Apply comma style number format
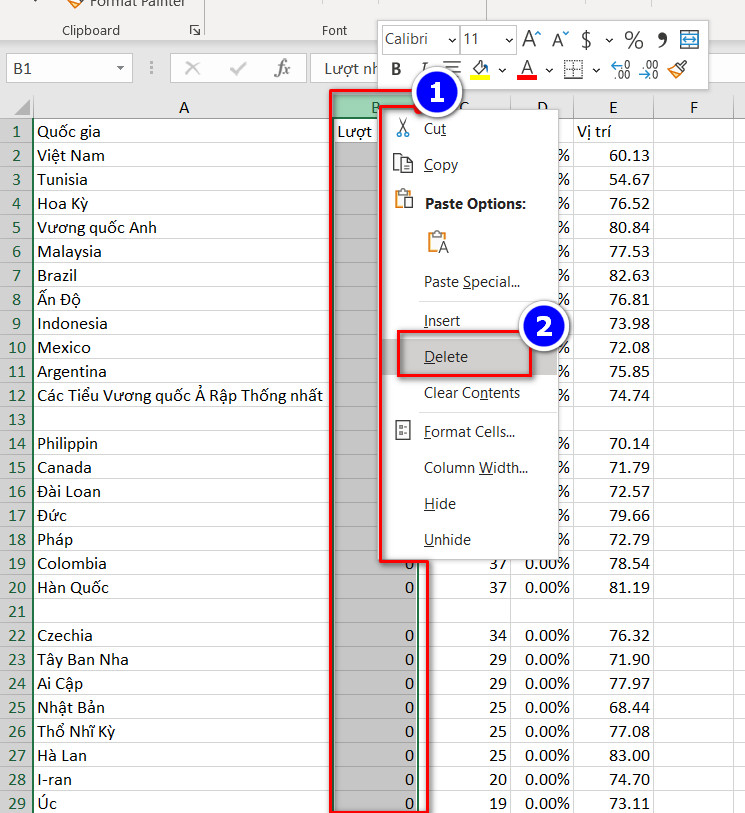 (x=662, y=40)
